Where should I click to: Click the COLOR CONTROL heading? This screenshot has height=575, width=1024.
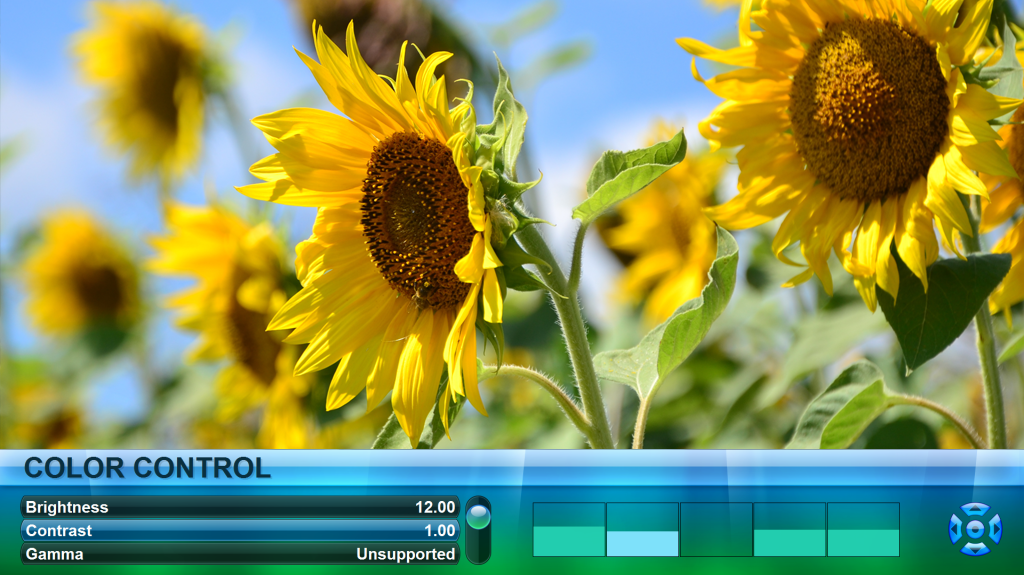coord(148,468)
